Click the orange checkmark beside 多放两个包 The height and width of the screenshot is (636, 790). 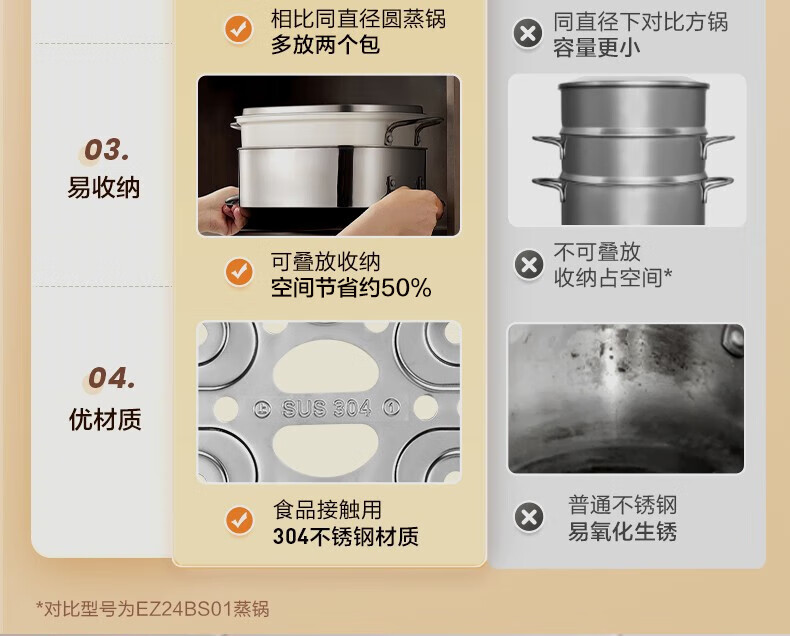(238, 29)
